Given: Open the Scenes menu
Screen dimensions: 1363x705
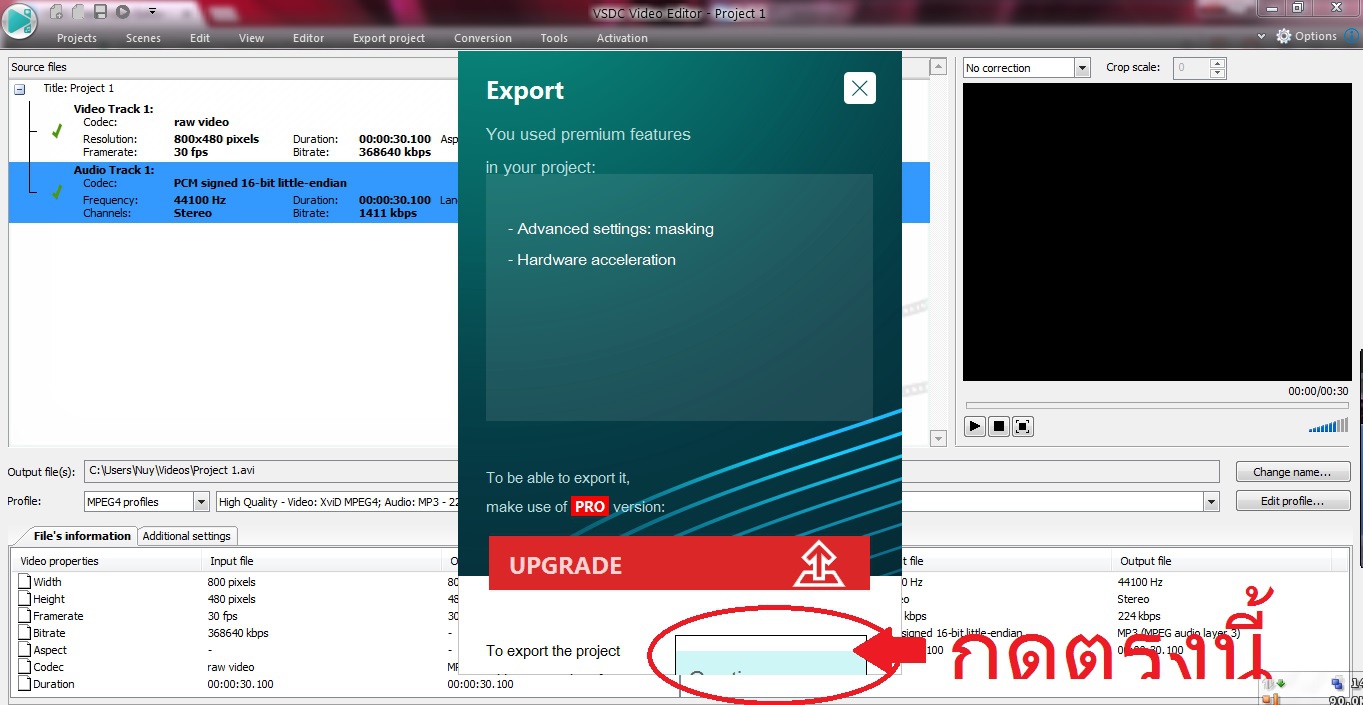Looking at the screenshot, I should coord(143,38).
